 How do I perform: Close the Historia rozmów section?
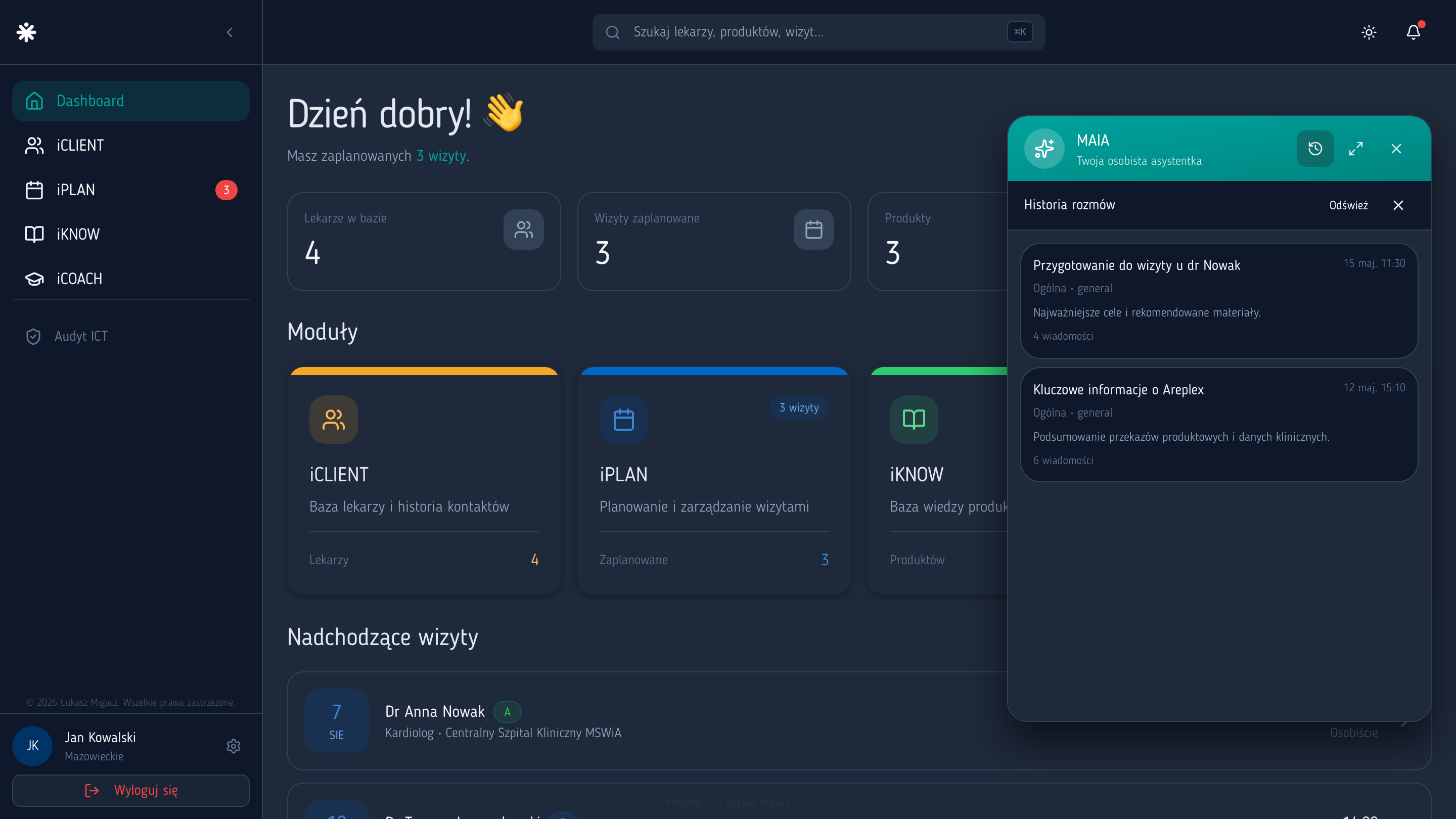pyautogui.click(x=1398, y=205)
